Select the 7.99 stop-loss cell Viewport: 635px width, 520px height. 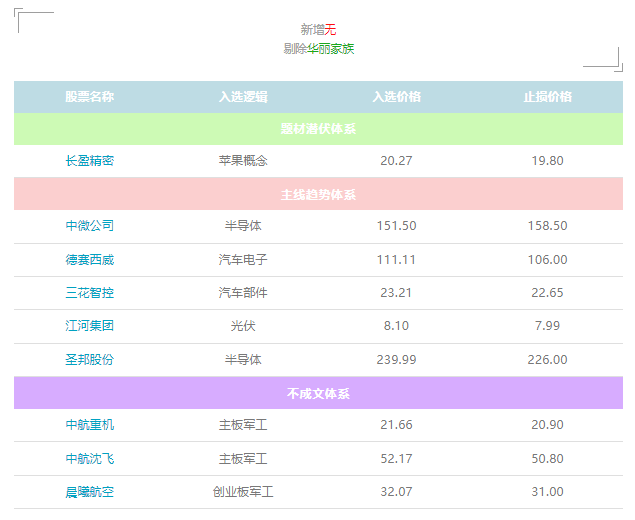tap(548, 326)
